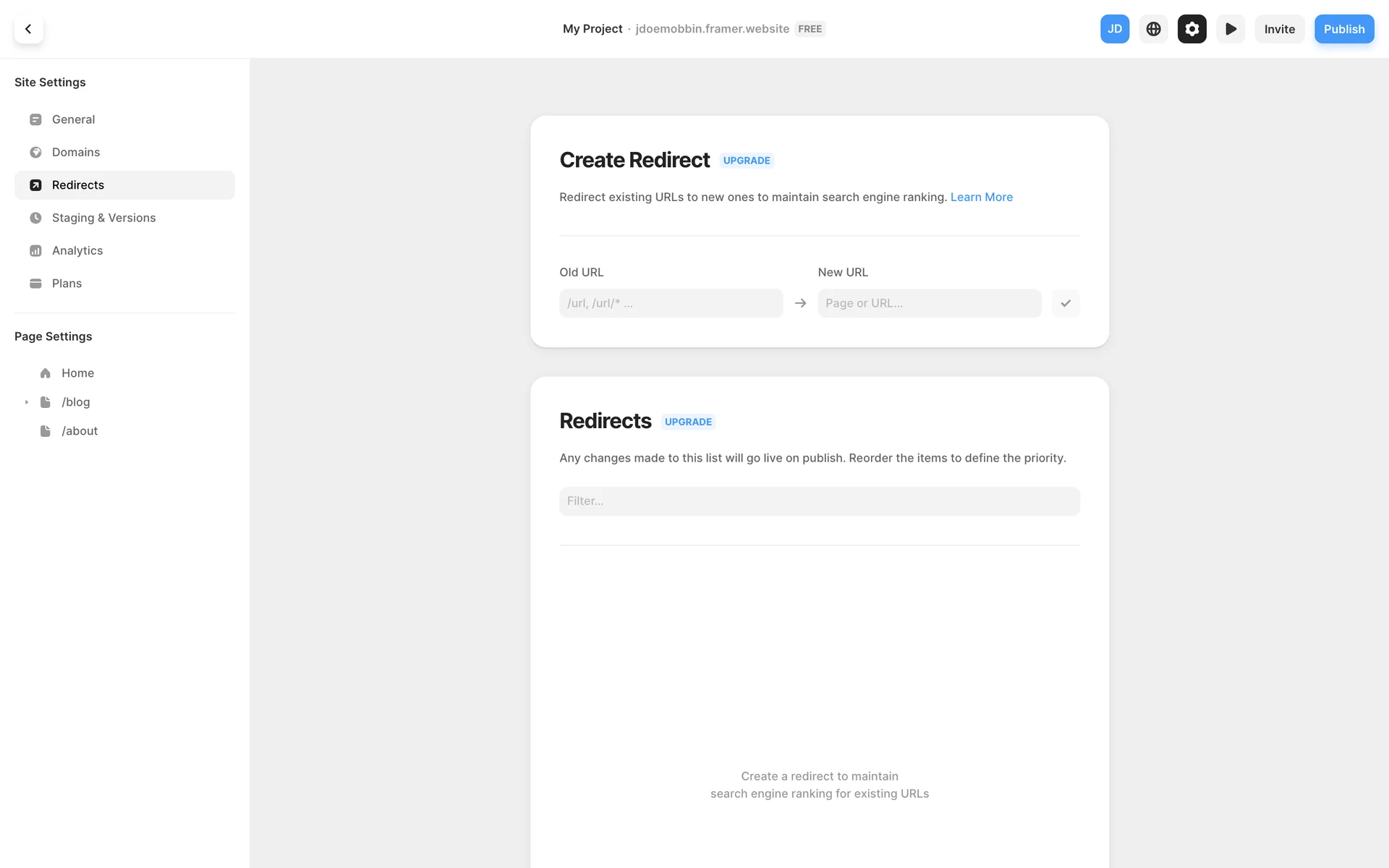This screenshot has height=868, width=1389.
Task: Open Analytics settings section
Action: coord(77,250)
